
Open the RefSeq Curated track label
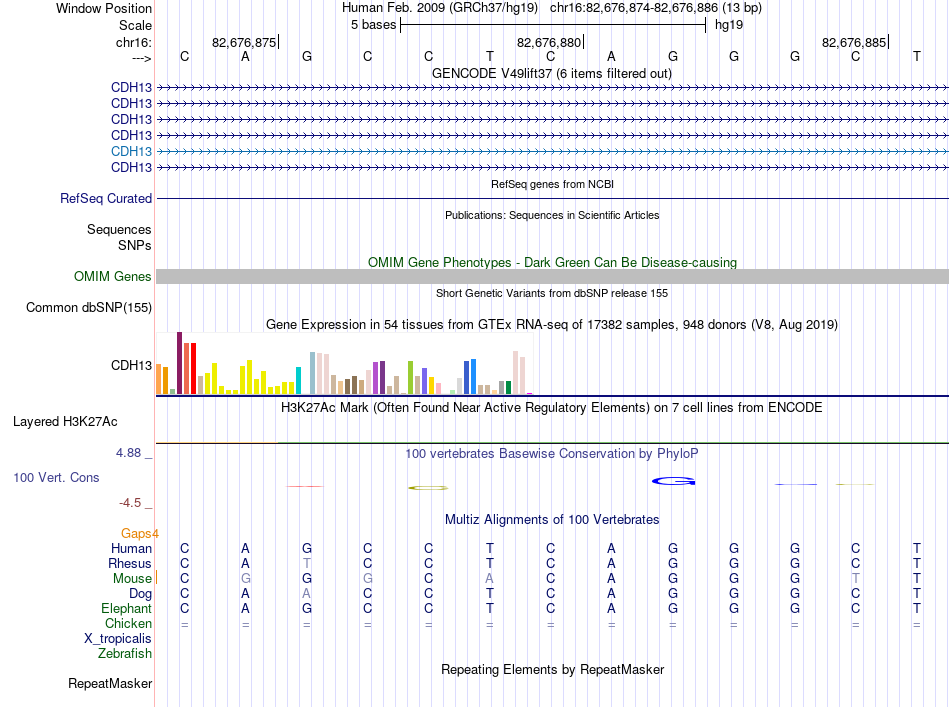pos(106,198)
